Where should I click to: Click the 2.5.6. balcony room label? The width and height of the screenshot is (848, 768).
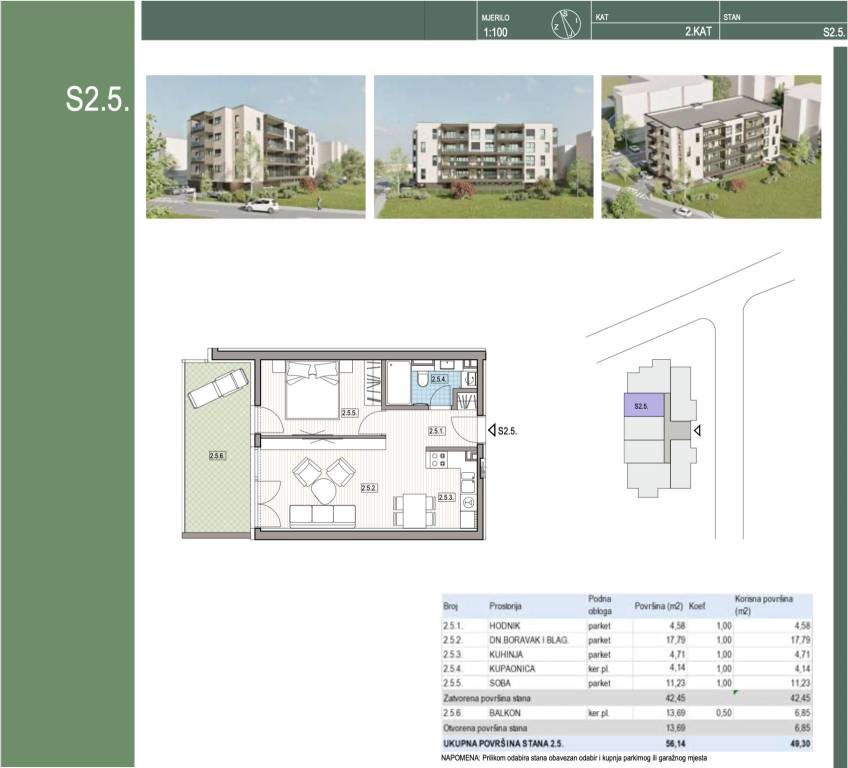coord(217,456)
